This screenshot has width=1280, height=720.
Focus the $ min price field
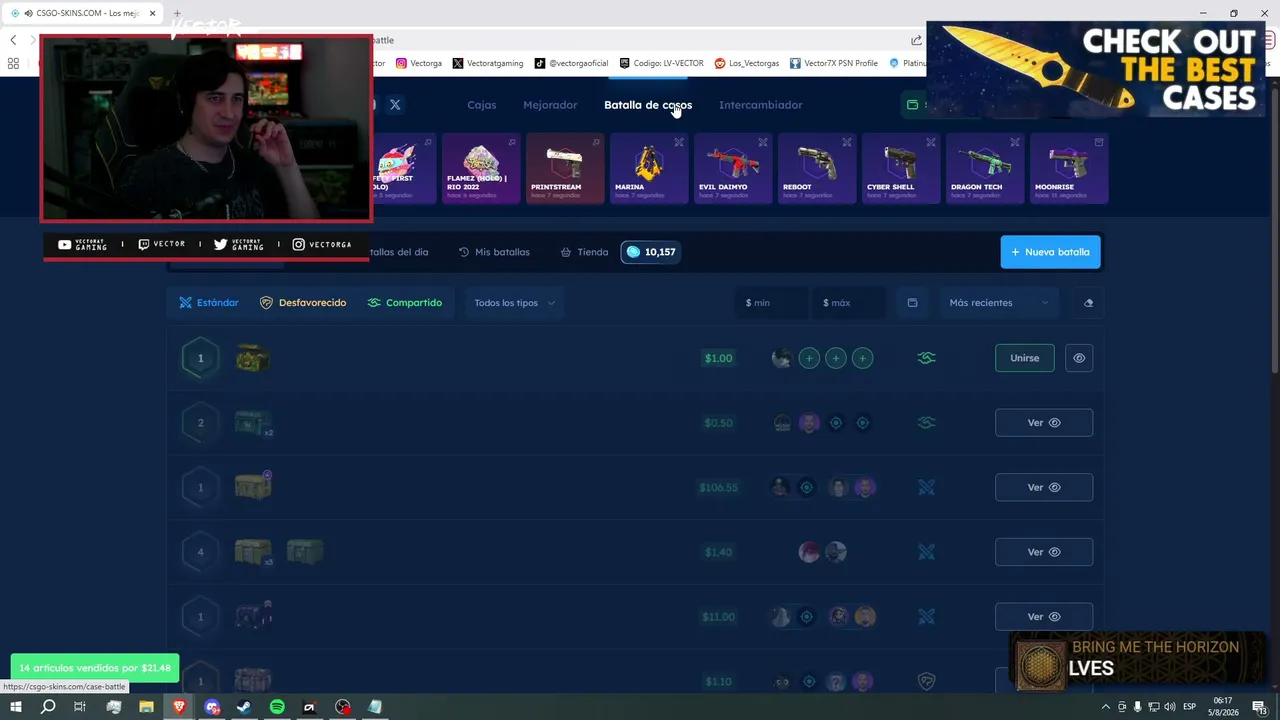[x=770, y=303]
